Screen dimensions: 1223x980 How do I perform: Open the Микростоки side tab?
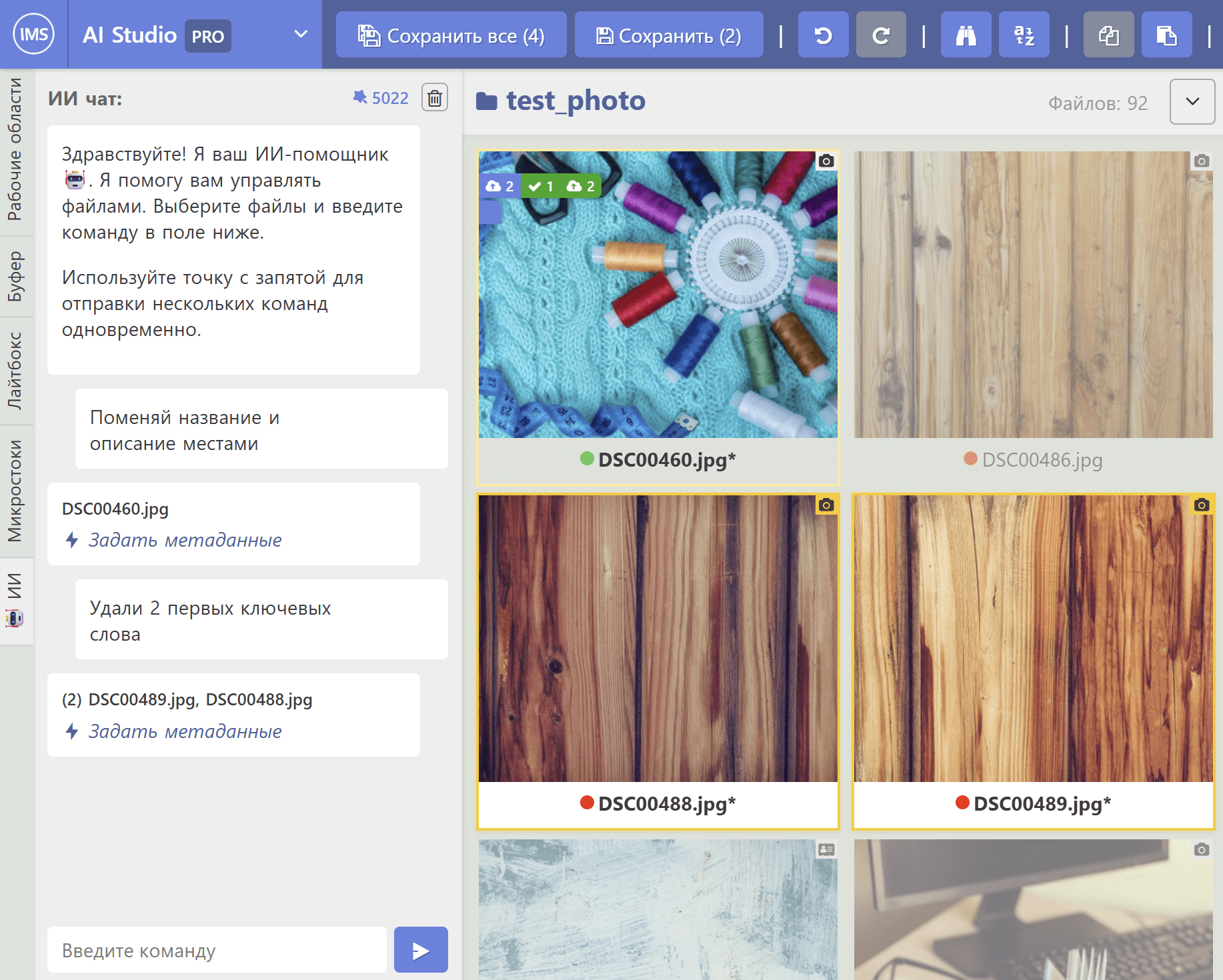pyautogui.click(x=15, y=491)
